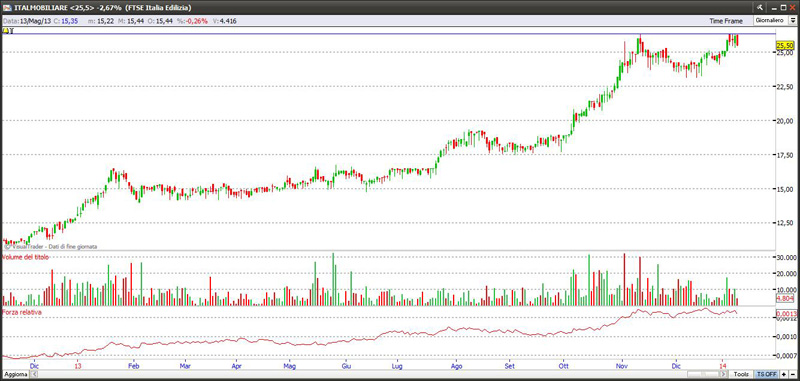Click the 0,0013 relative strength value
The image size is (800, 381).
coord(785,313)
